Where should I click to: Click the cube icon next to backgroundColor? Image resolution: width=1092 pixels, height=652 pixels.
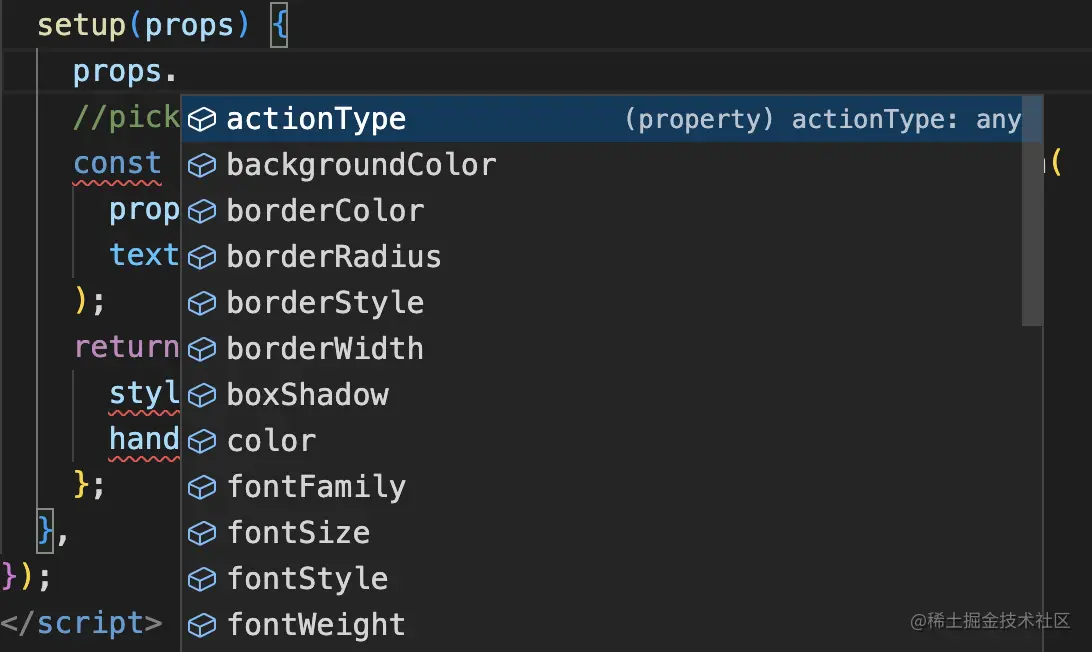pos(203,166)
